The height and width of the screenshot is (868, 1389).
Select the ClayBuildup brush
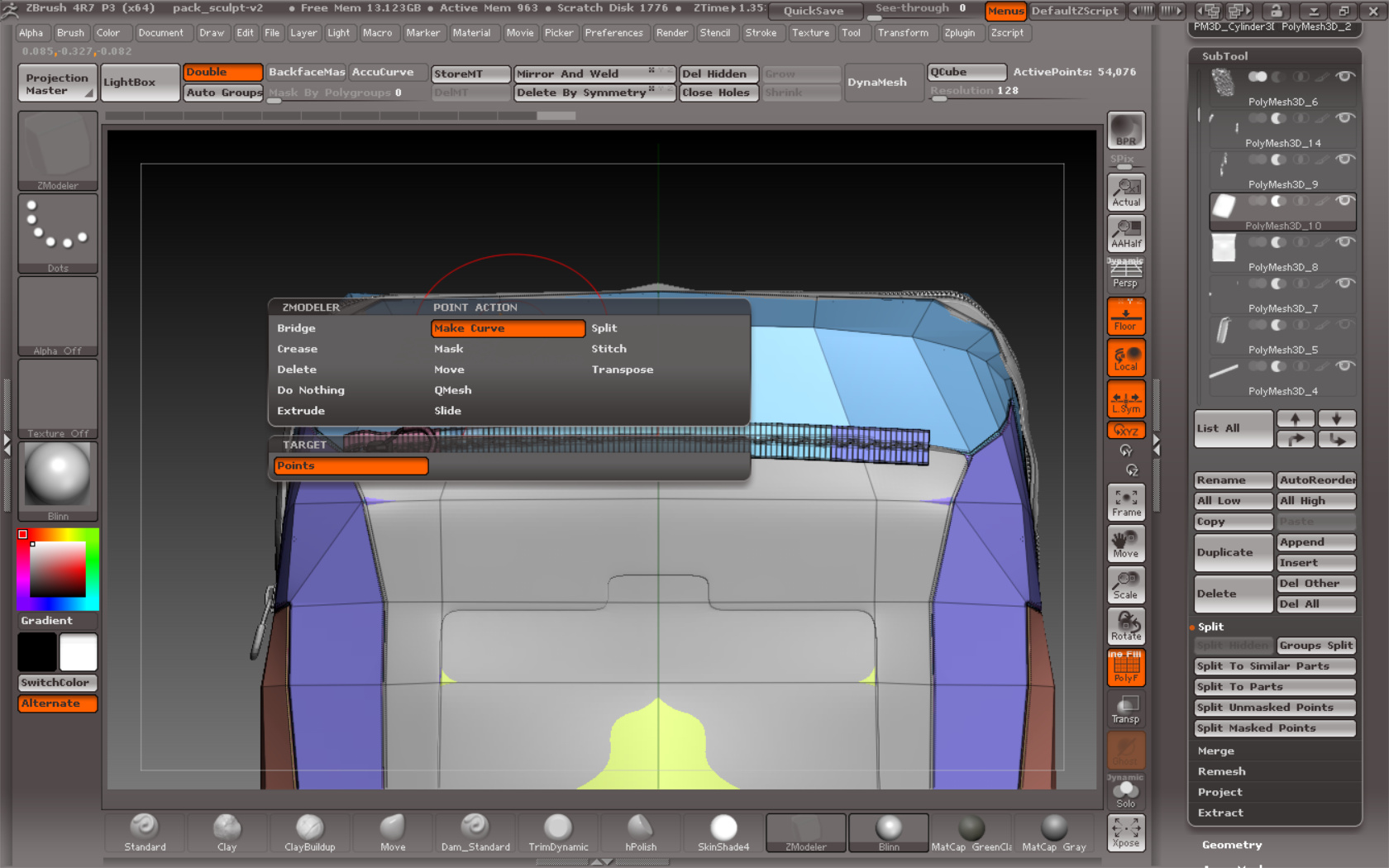pos(310,832)
